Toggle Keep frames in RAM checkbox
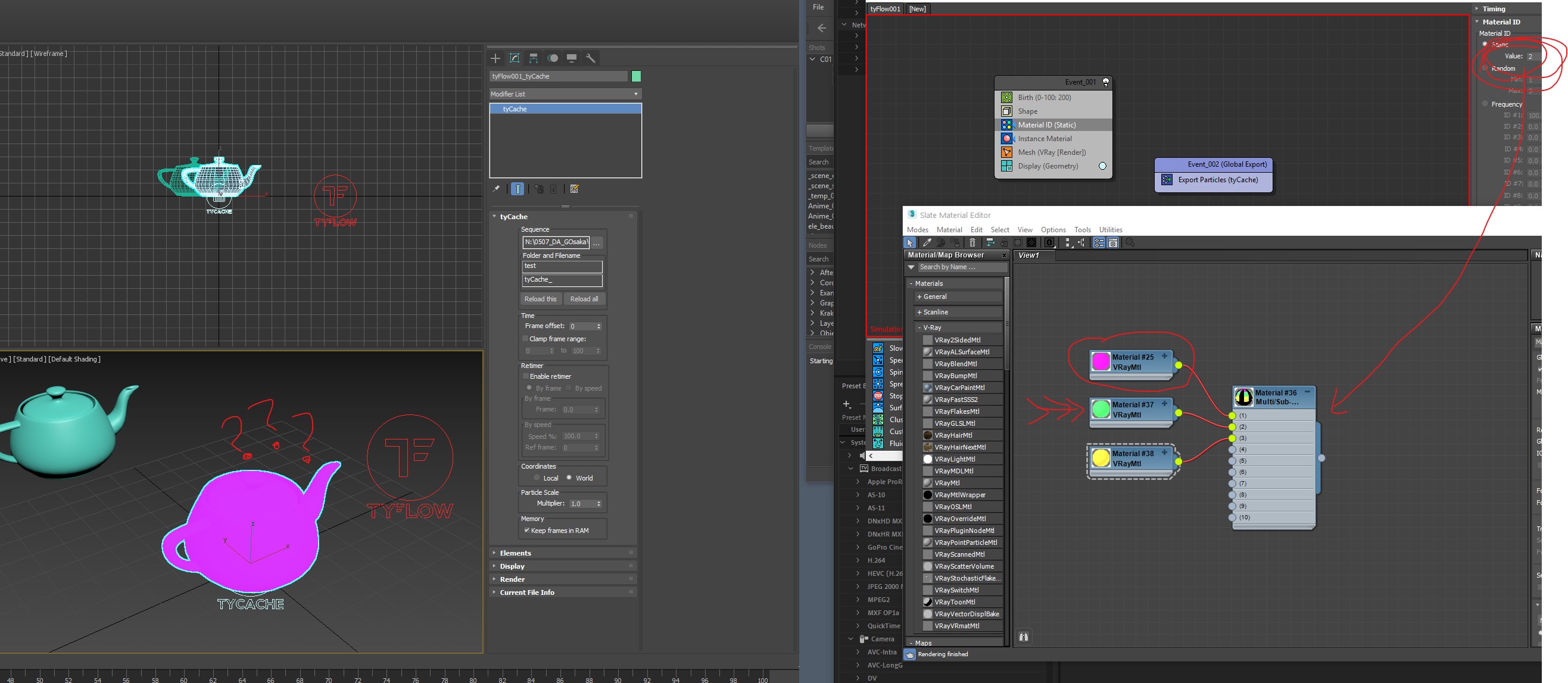This screenshot has height=683, width=1568. [x=526, y=530]
